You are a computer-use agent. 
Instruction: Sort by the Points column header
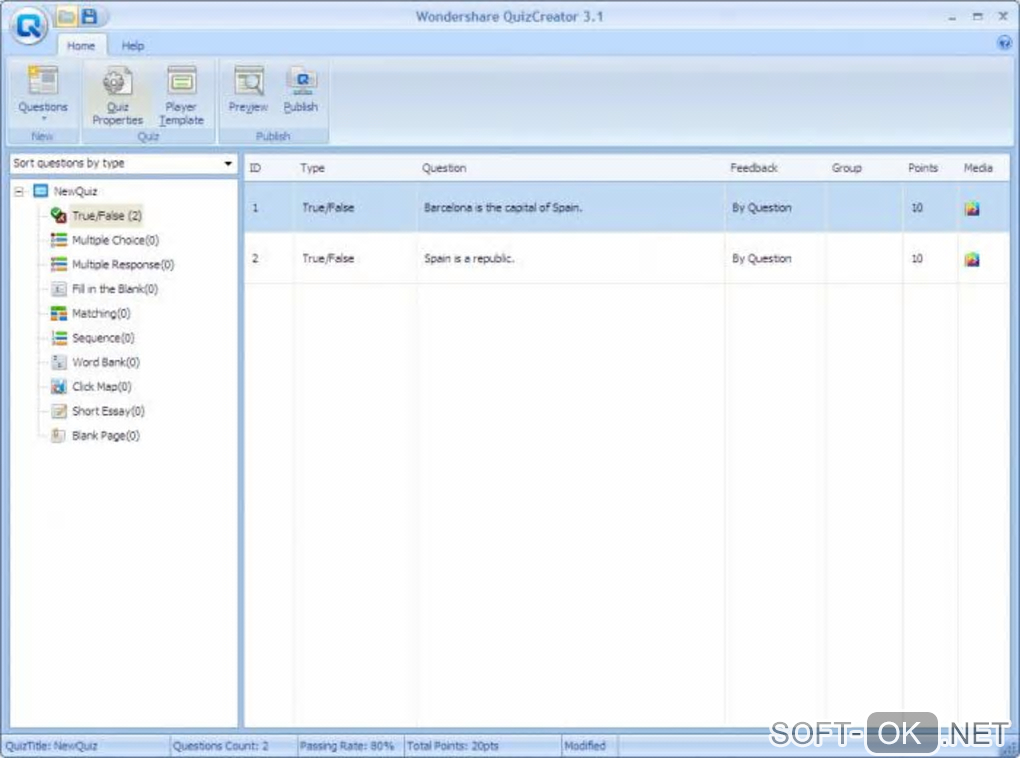point(922,168)
